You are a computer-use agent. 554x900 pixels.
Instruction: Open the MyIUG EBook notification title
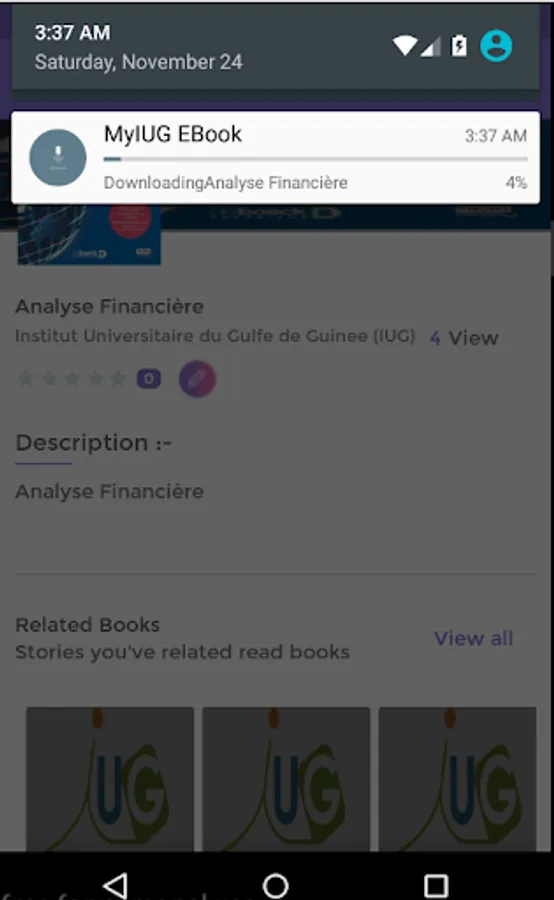tap(172, 134)
